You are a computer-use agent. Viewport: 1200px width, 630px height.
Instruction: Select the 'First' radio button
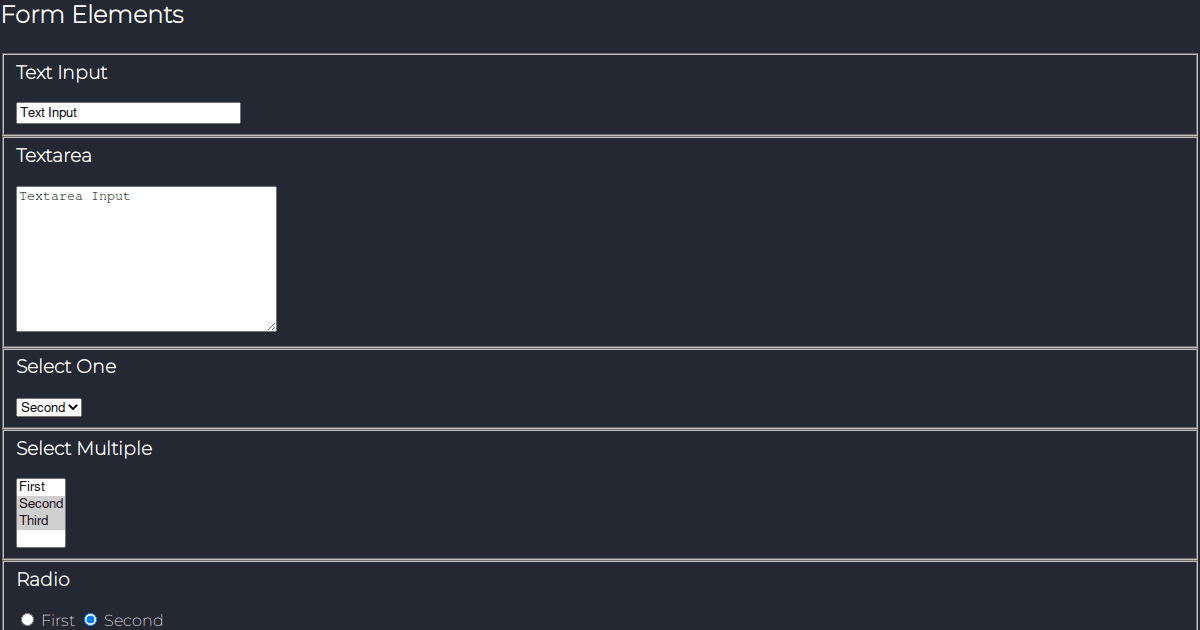click(x=27, y=619)
